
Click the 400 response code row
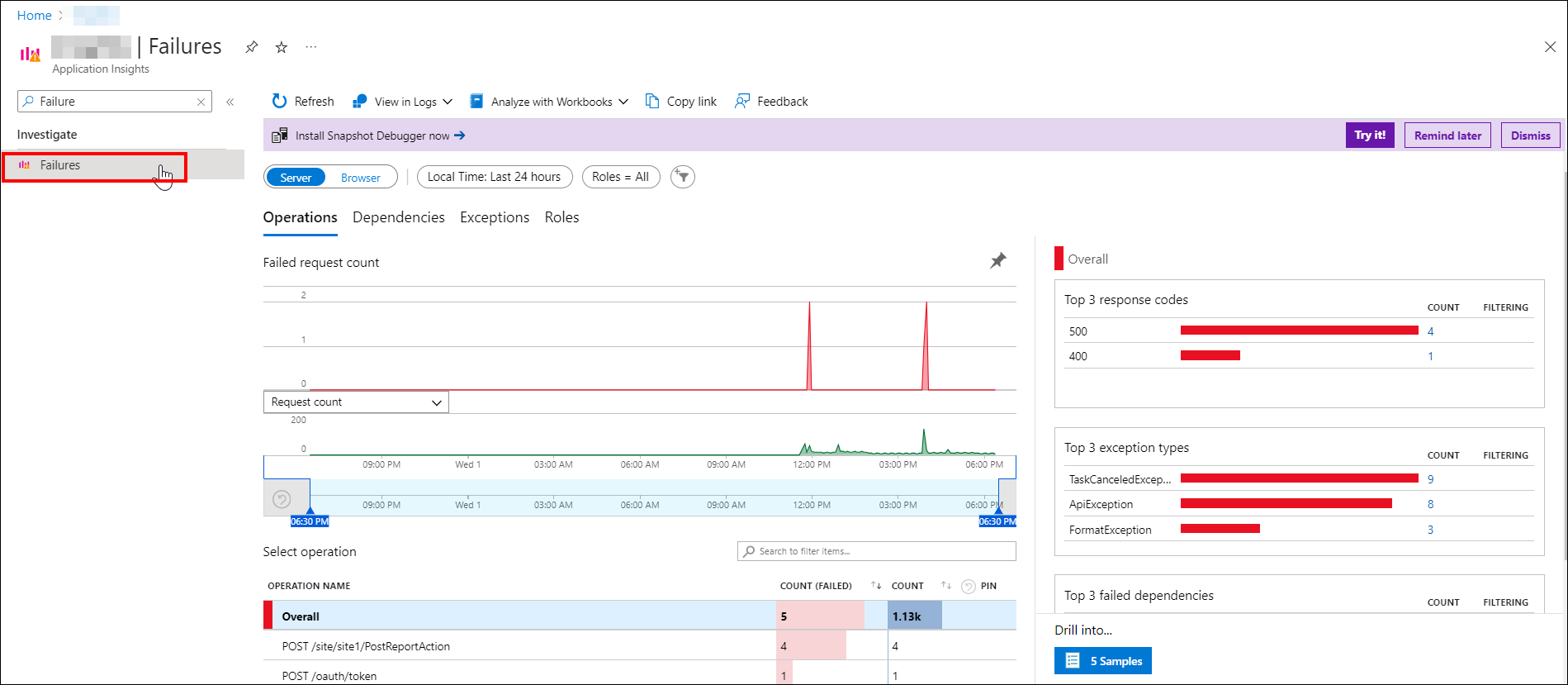tap(1299, 356)
